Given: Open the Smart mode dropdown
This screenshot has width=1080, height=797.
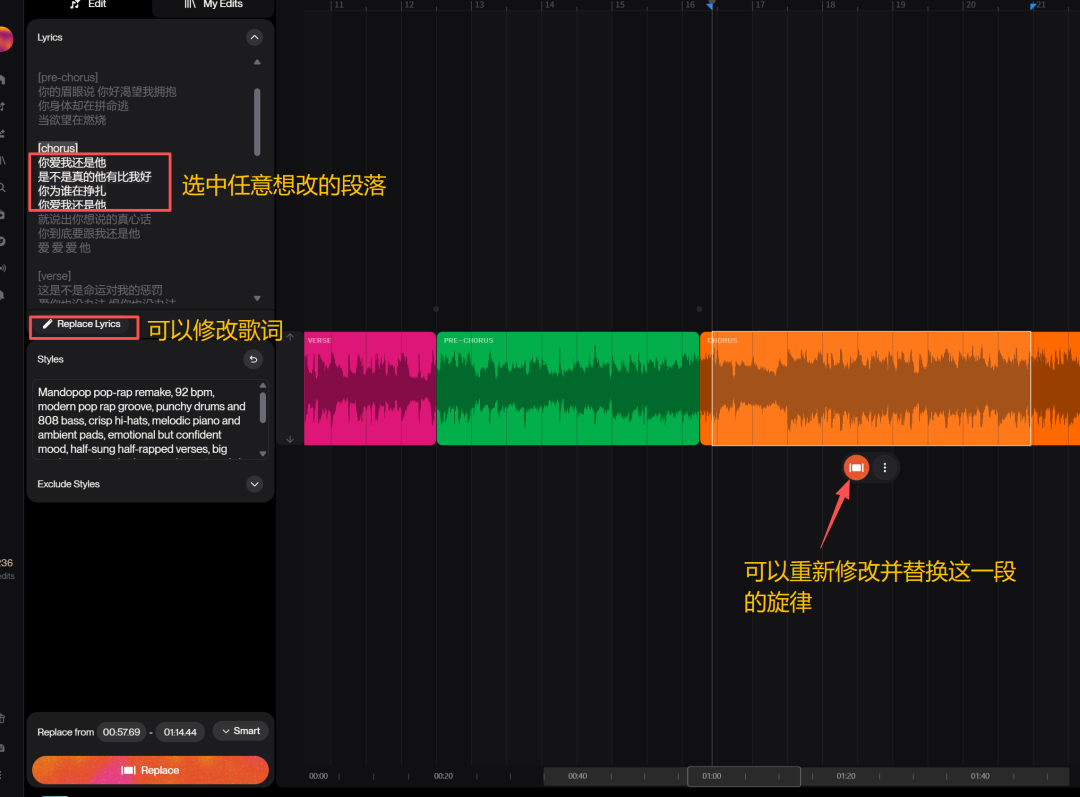Looking at the screenshot, I should 241,731.
